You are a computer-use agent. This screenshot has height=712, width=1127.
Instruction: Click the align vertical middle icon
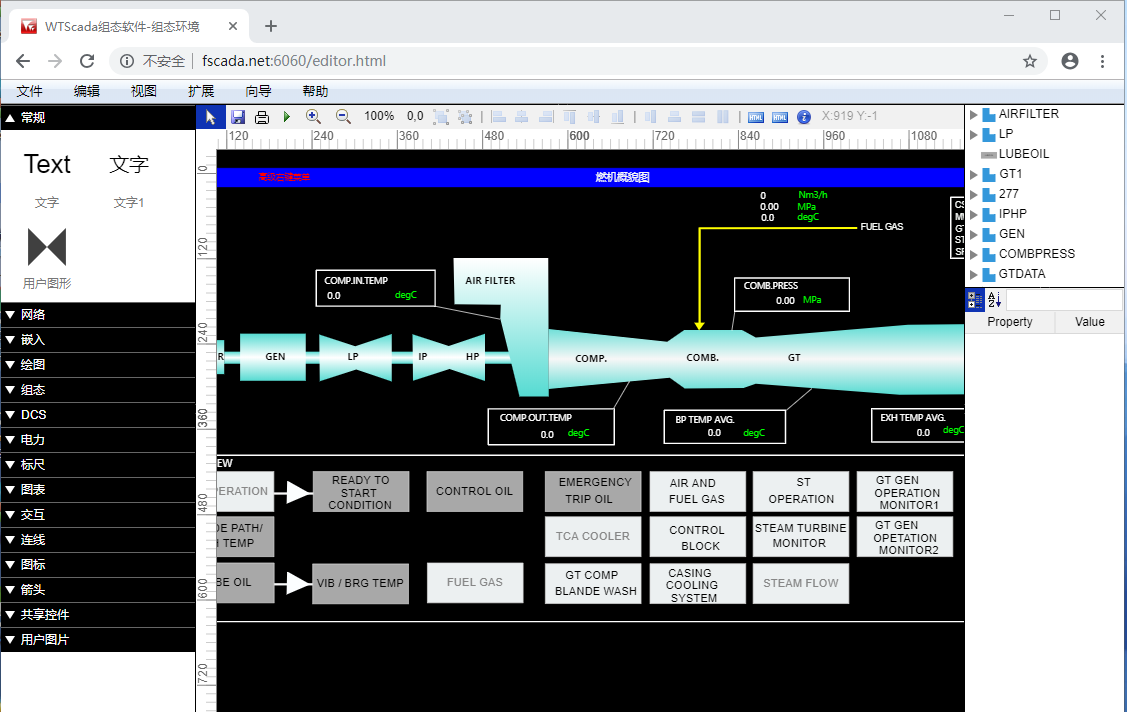(594, 116)
